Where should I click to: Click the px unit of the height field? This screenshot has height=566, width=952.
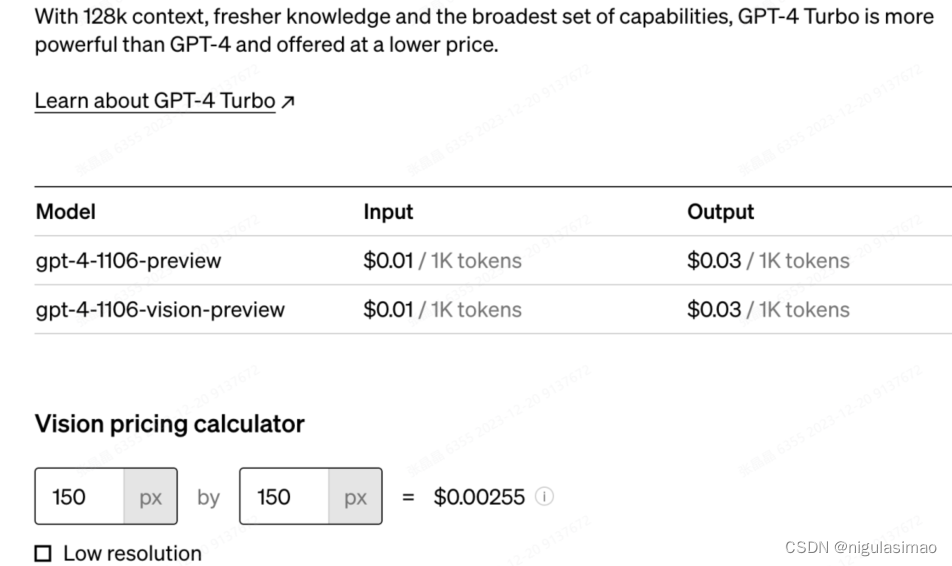tap(355, 497)
